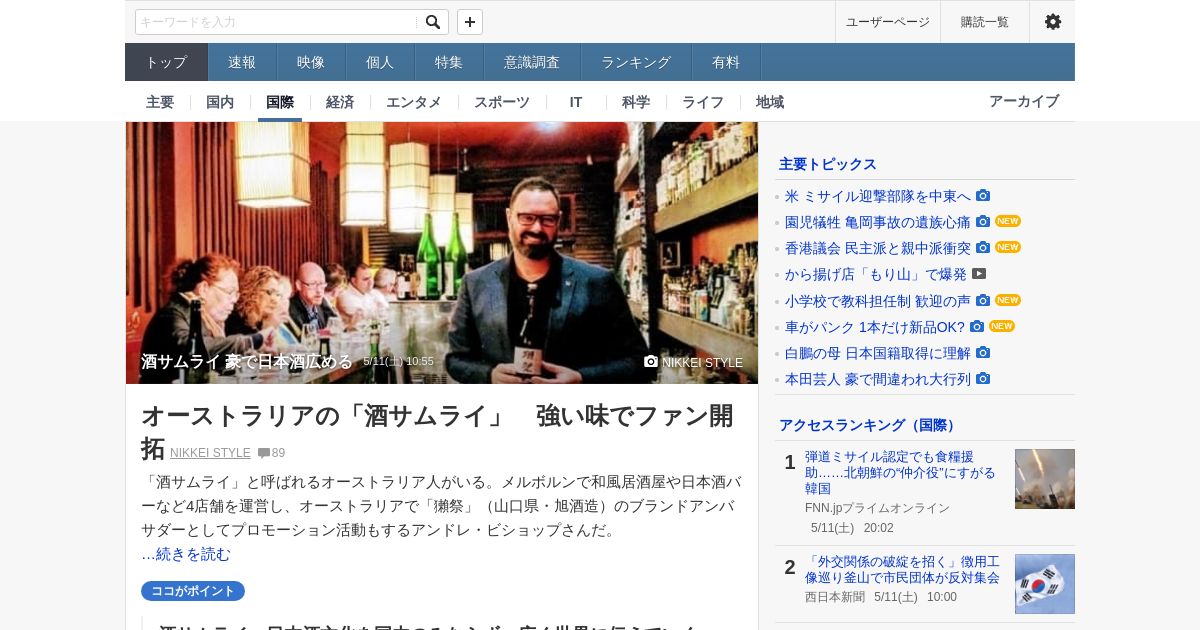Go to the ランキング tab

coord(636,62)
